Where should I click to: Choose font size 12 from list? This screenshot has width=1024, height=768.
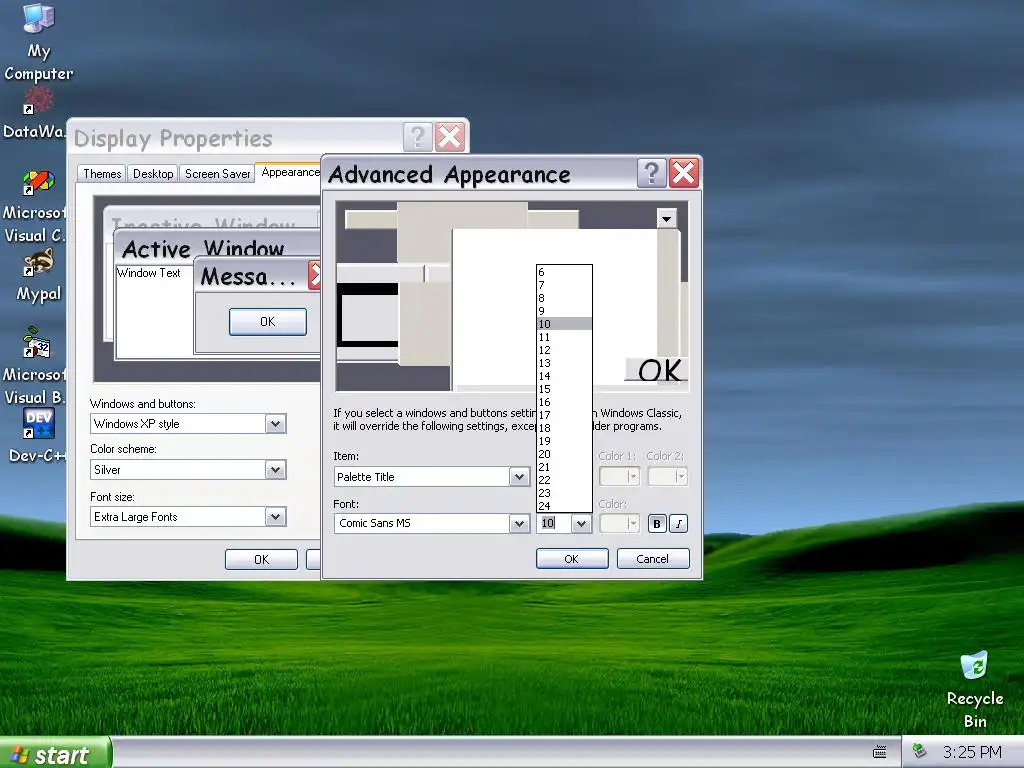tap(564, 350)
